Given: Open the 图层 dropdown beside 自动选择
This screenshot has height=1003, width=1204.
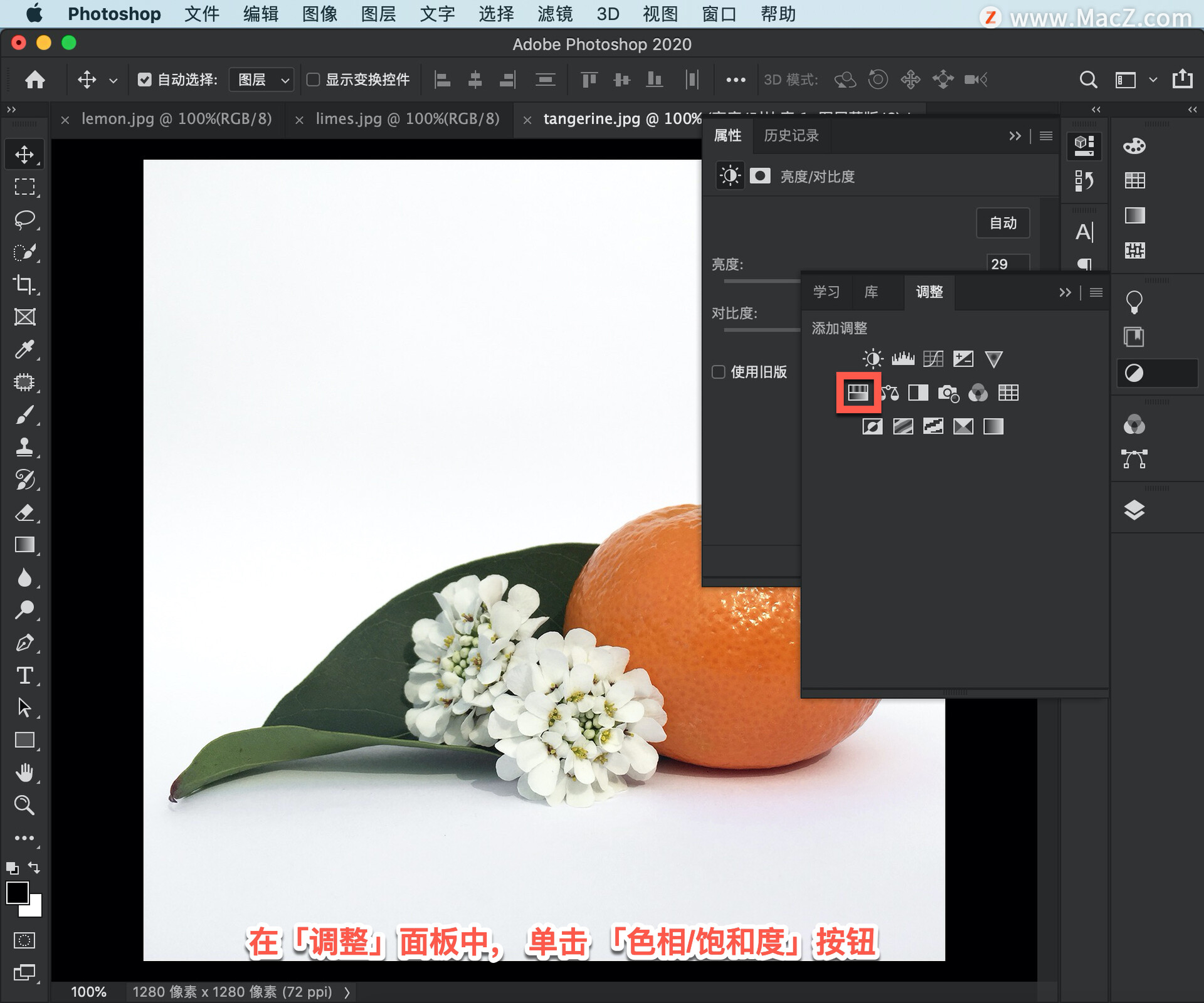Looking at the screenshot, I should 260,80.
